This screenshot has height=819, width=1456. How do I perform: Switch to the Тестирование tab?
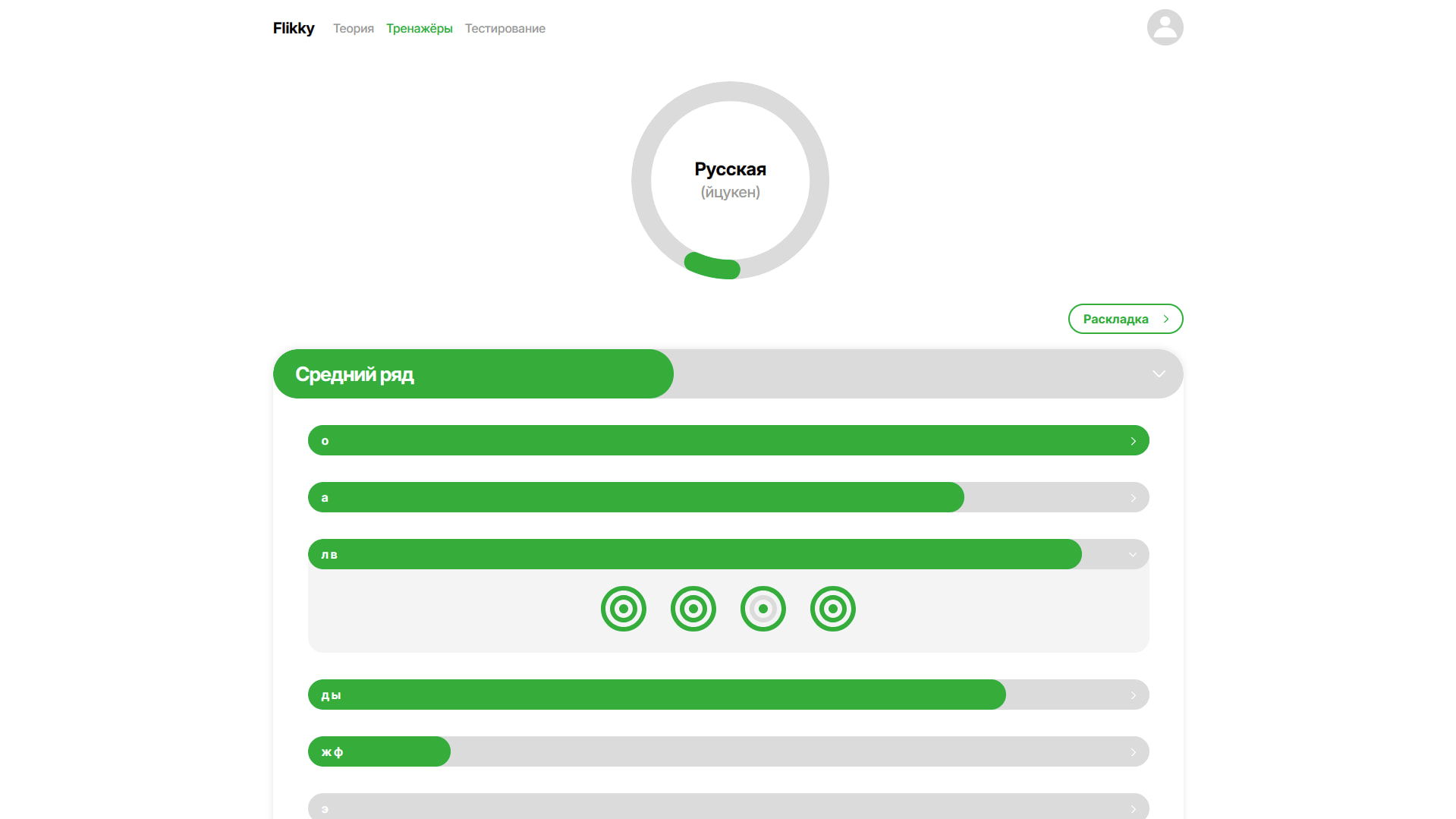505,28
